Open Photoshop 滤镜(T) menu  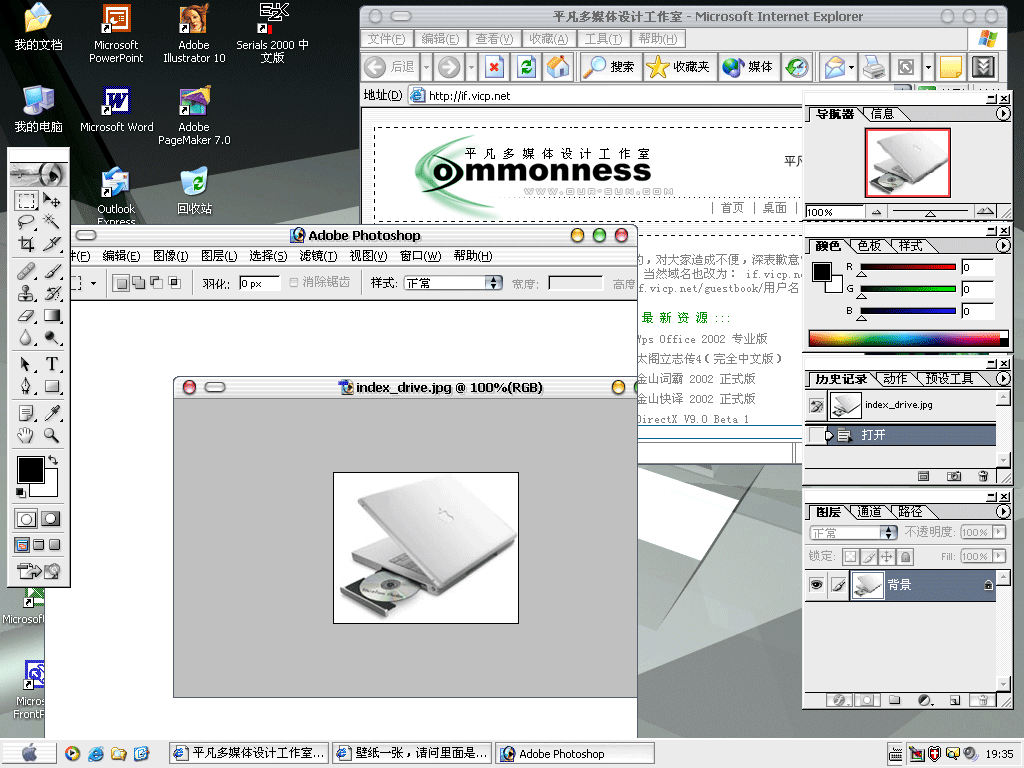click(x=319, y=256)
